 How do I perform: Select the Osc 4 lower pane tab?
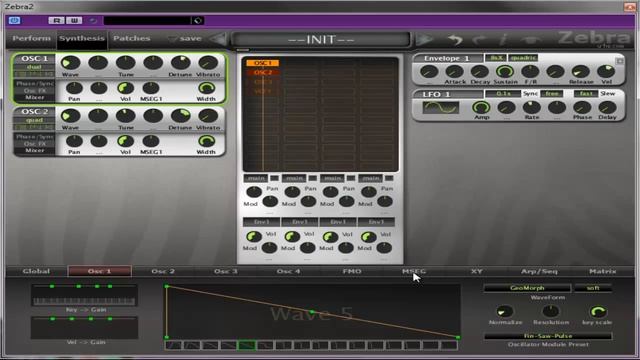[289, 271]
